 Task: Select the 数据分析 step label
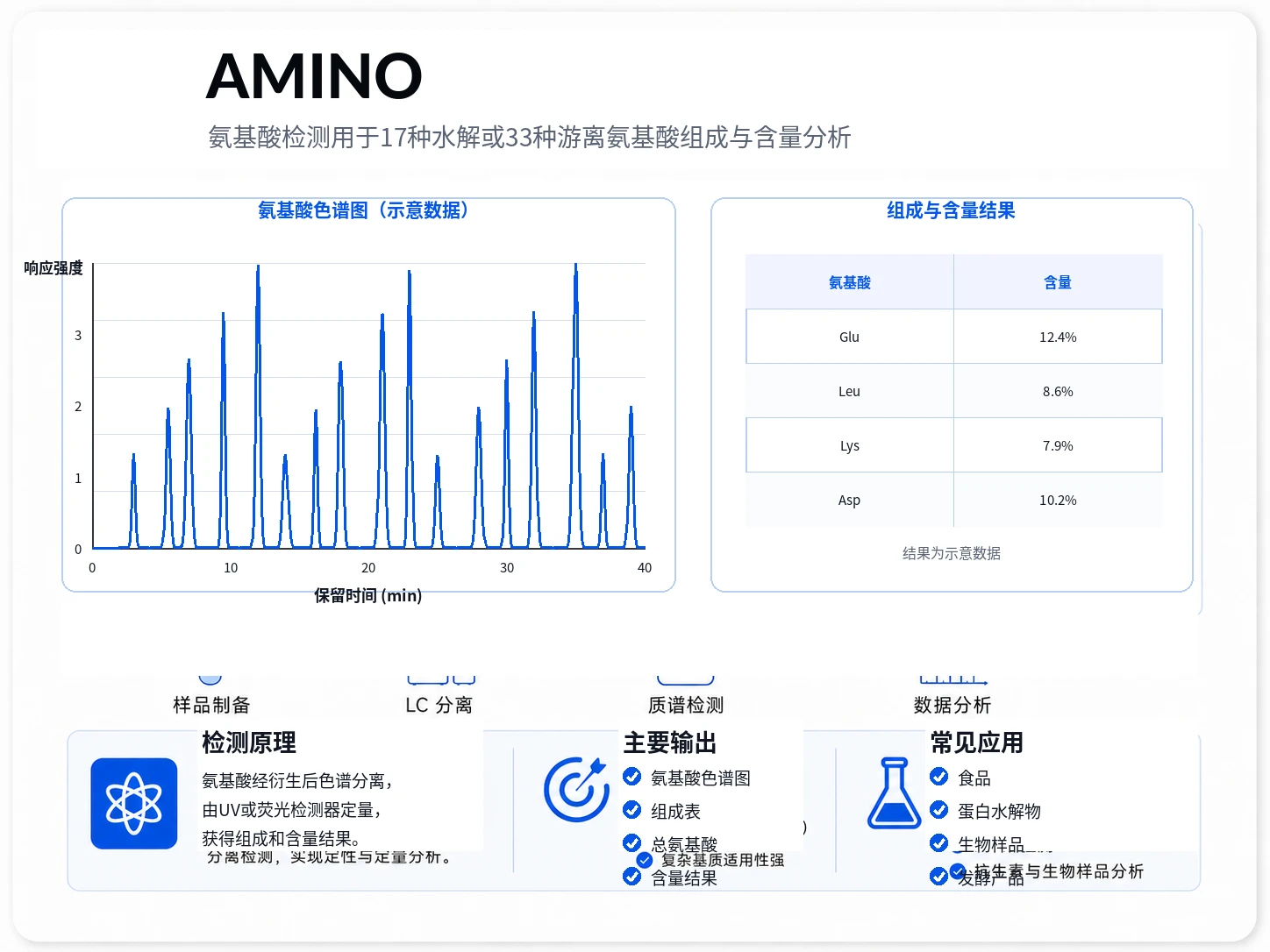[x=952, y=705]
